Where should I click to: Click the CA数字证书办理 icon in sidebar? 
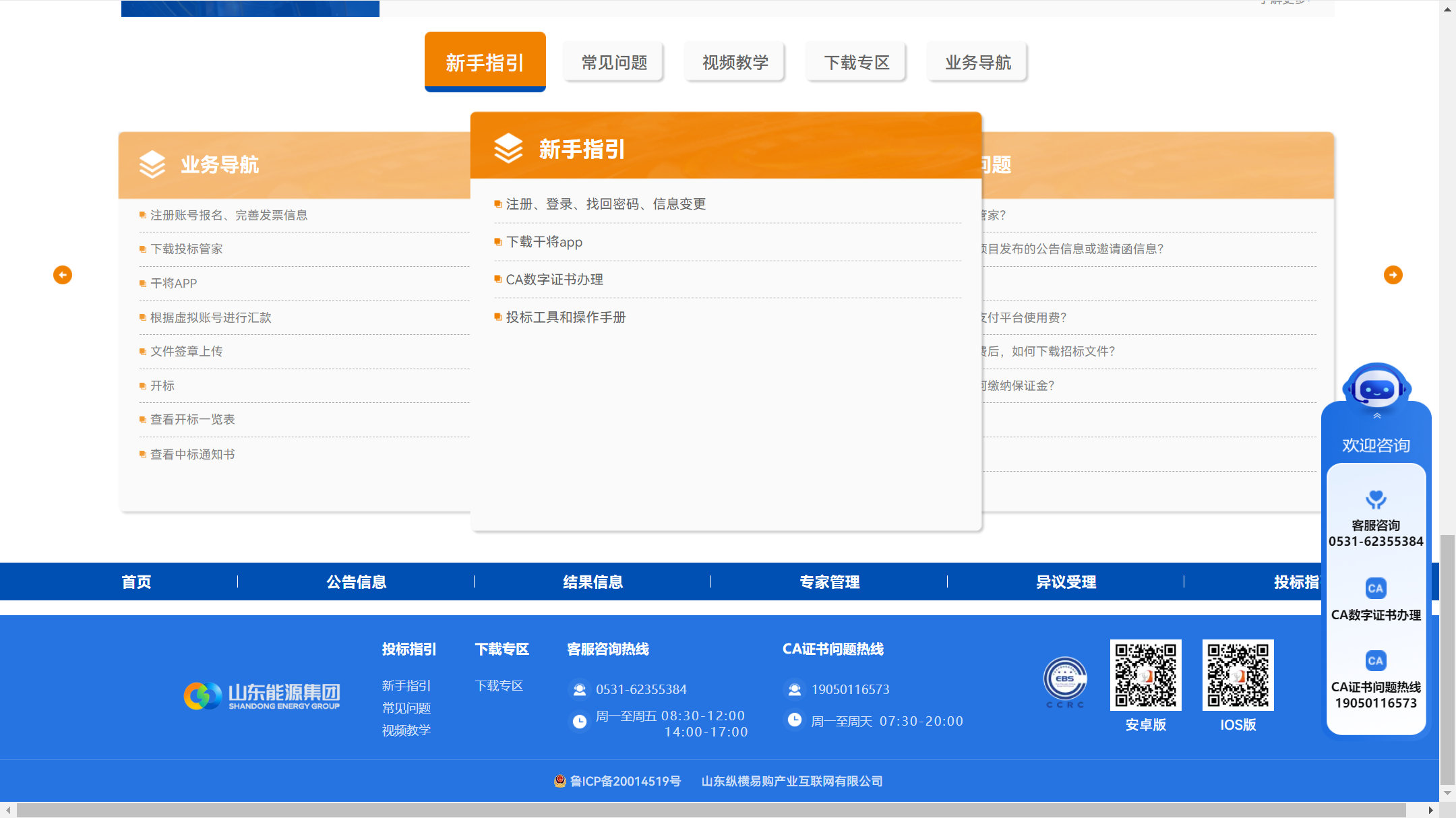[x=1375, y=588]
